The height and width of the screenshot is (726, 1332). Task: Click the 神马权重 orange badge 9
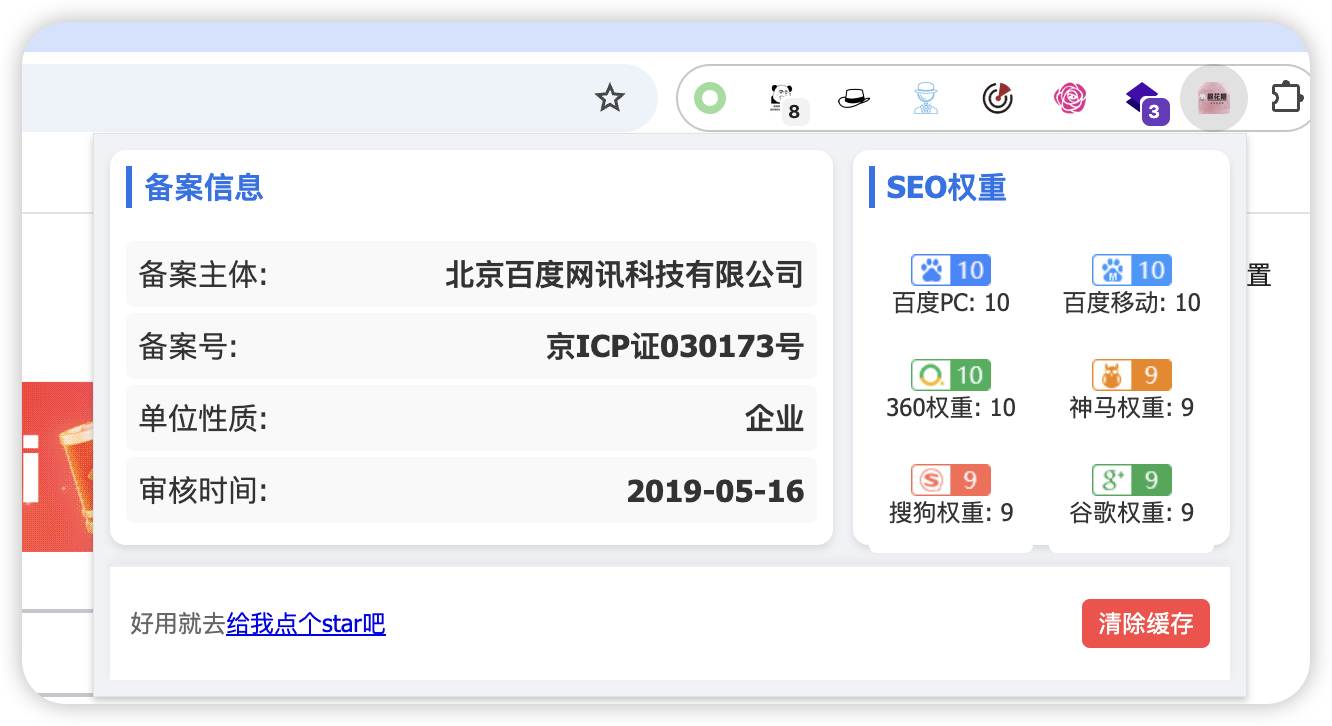pos(1130,374)
